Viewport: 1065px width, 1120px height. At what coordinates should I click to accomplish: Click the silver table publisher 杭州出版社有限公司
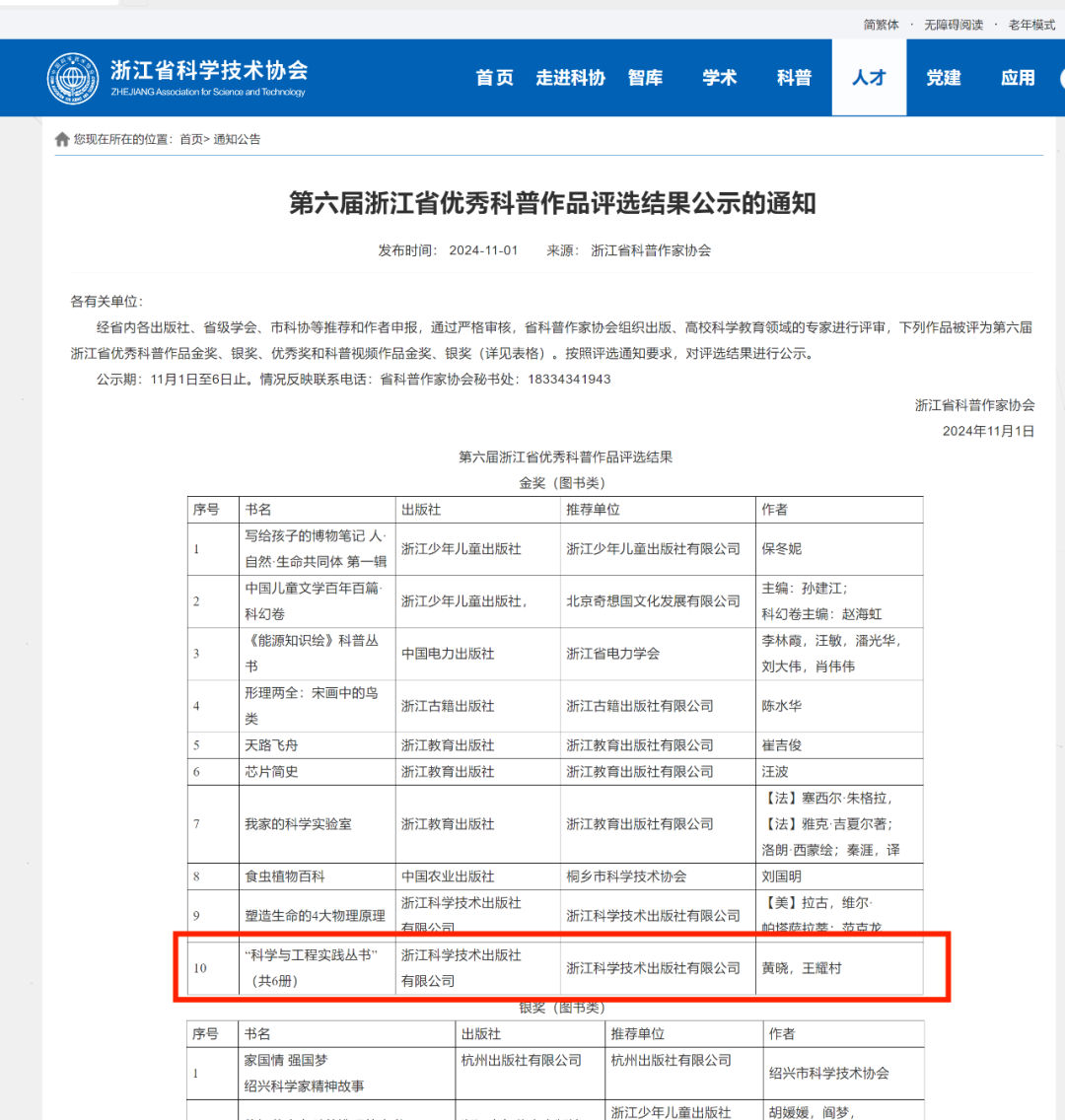522,1061
